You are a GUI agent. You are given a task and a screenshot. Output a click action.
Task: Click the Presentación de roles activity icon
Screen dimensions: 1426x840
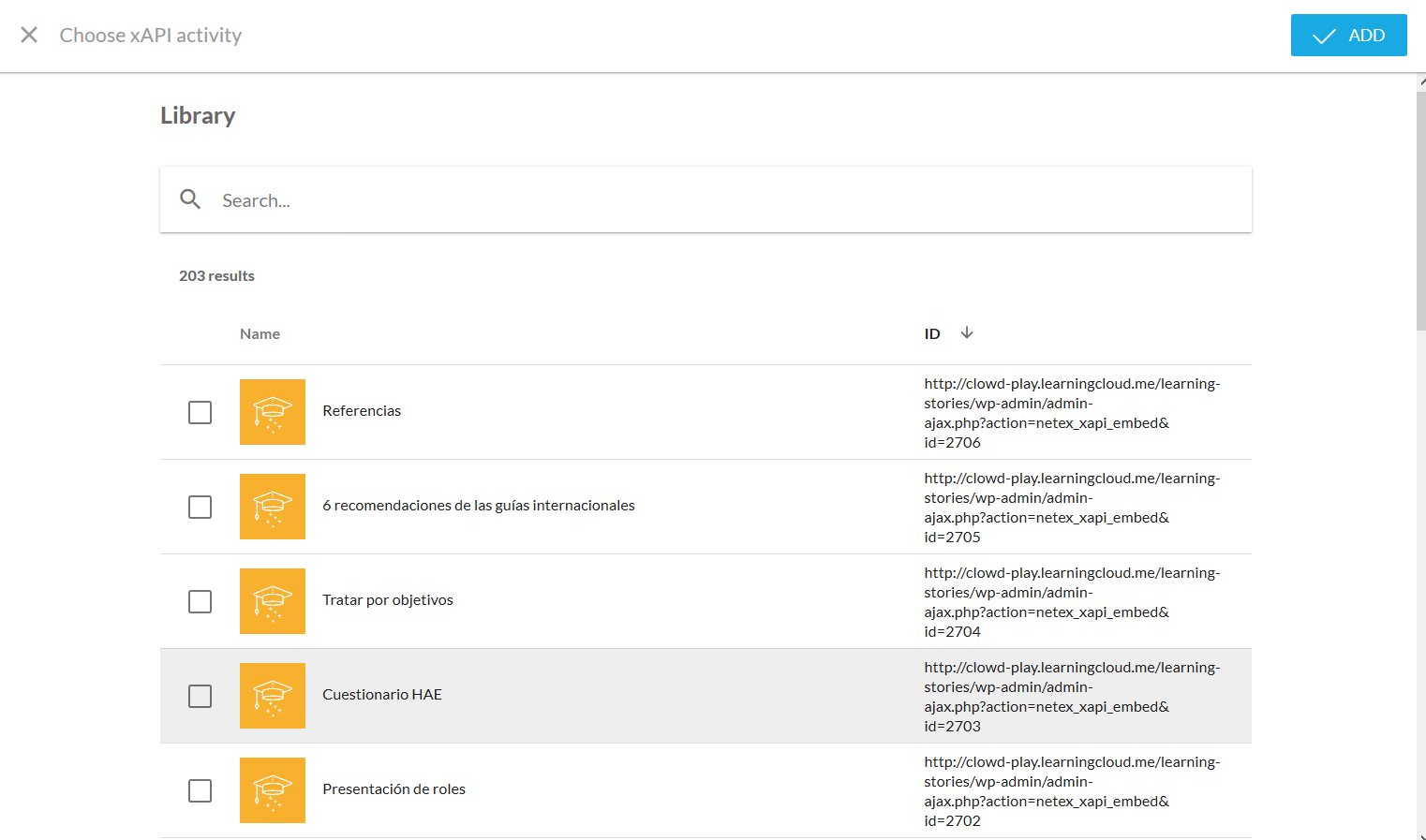[x=273, y=790]
